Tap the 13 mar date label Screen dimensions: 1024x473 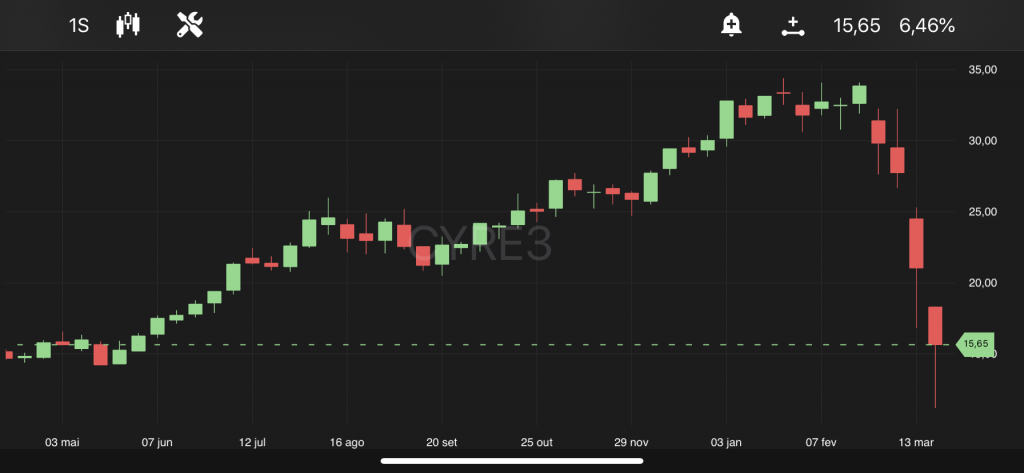(916, 442)
